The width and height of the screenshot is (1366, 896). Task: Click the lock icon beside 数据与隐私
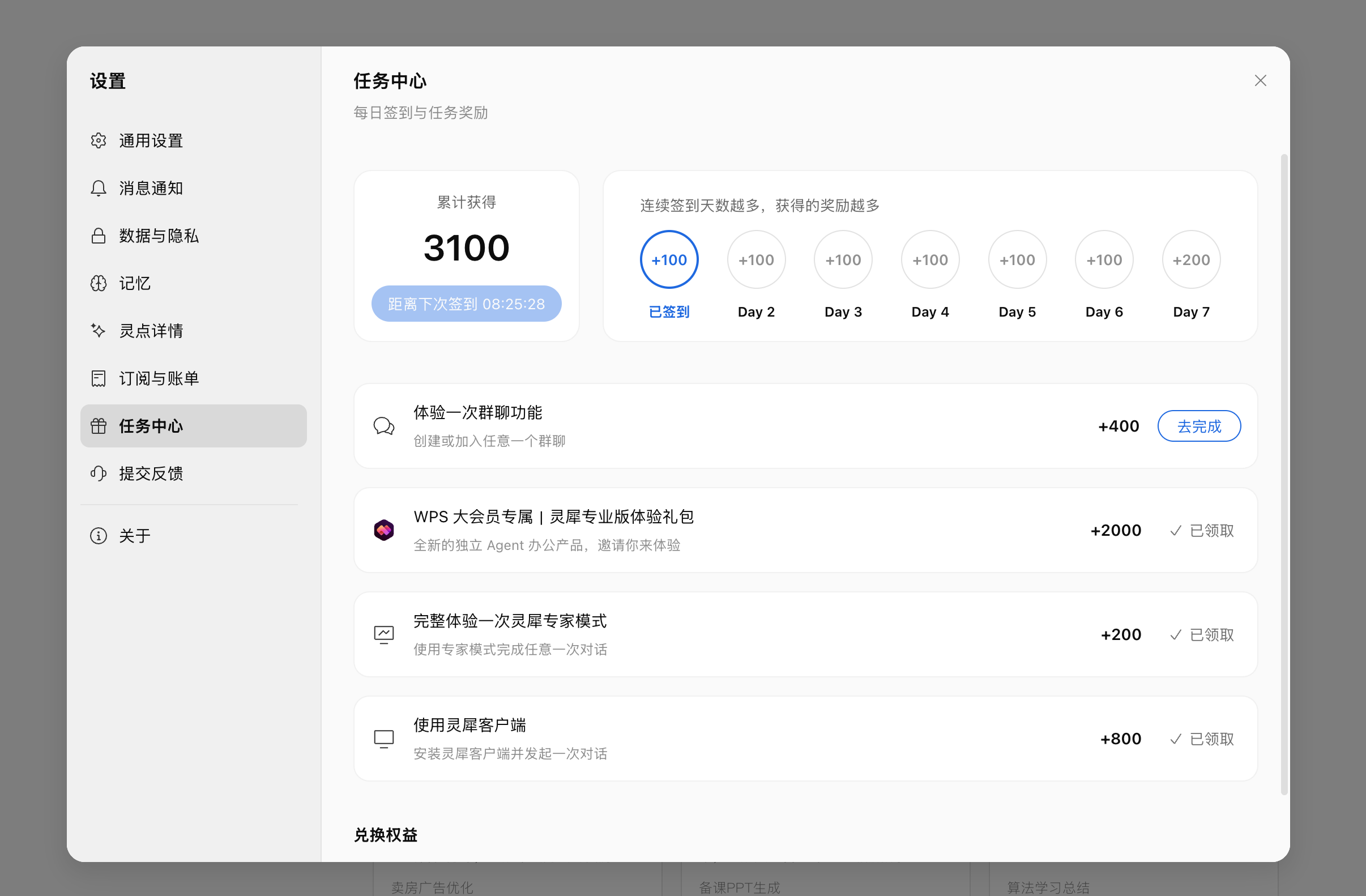pos(98,236)
